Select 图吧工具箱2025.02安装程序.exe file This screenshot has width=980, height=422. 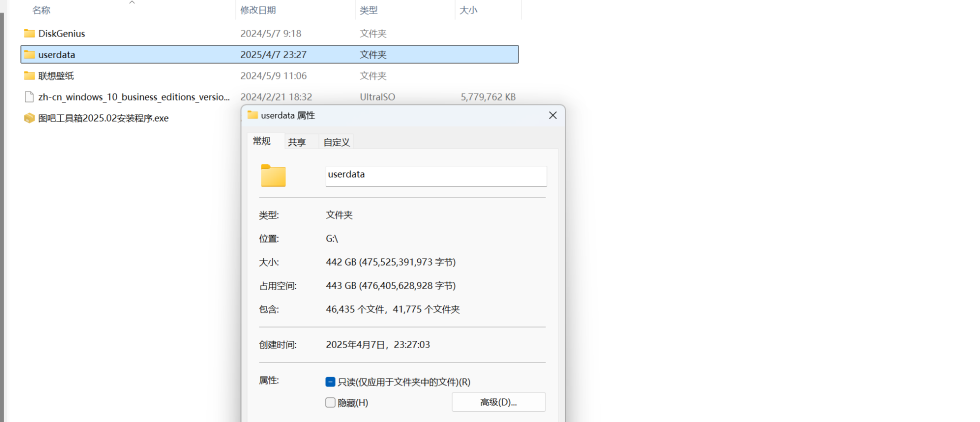coord(103,118)
